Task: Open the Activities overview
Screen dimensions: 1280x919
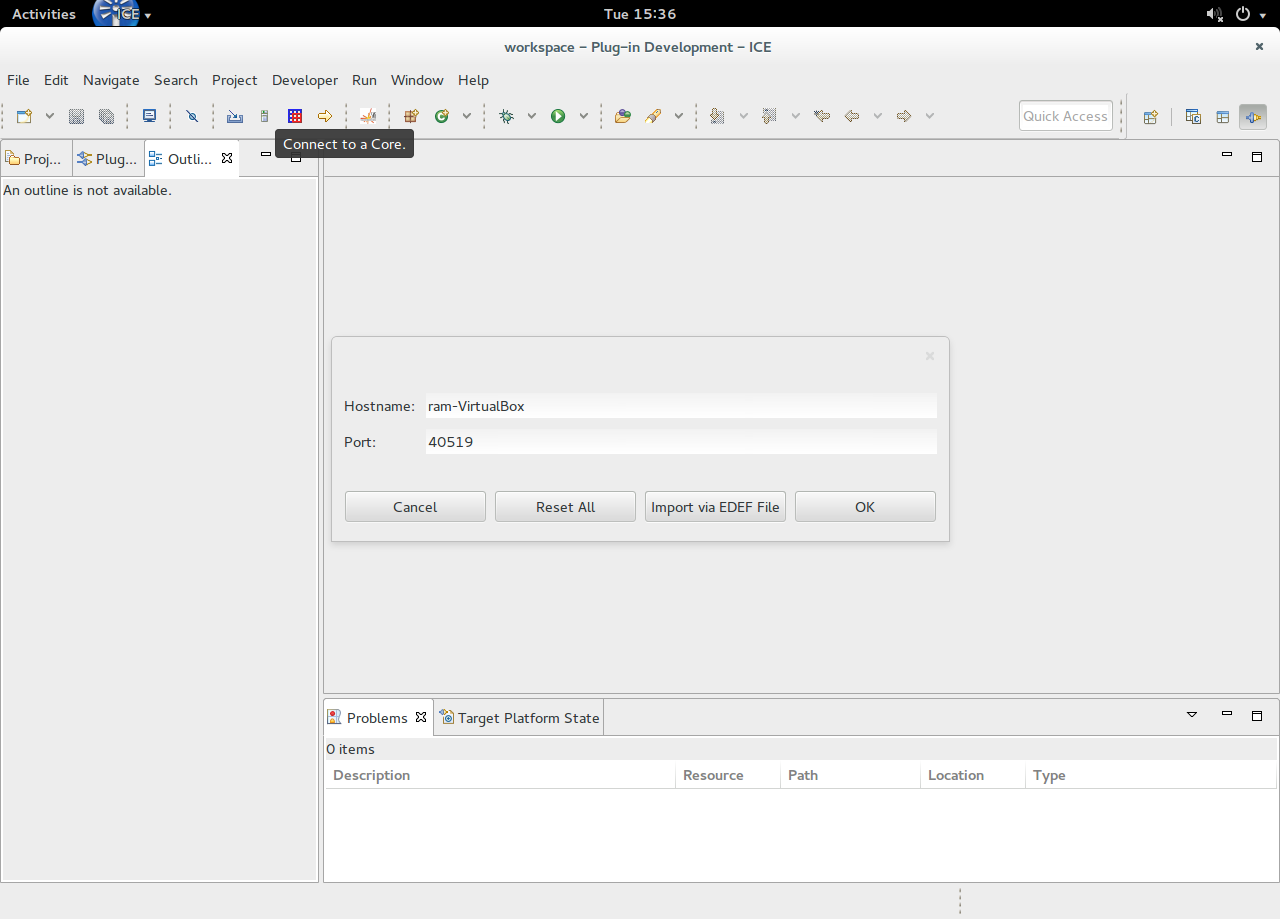Action: pos(44,14)
